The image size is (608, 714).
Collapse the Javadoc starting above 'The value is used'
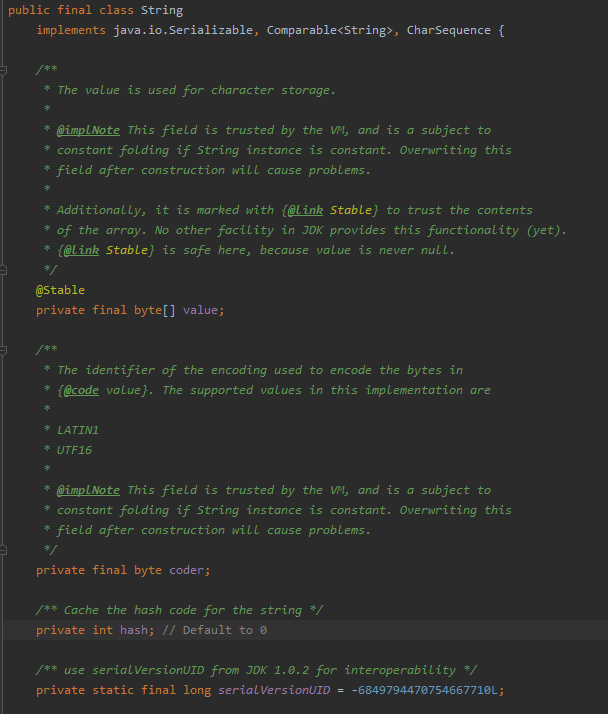click(x=3, y=70)
